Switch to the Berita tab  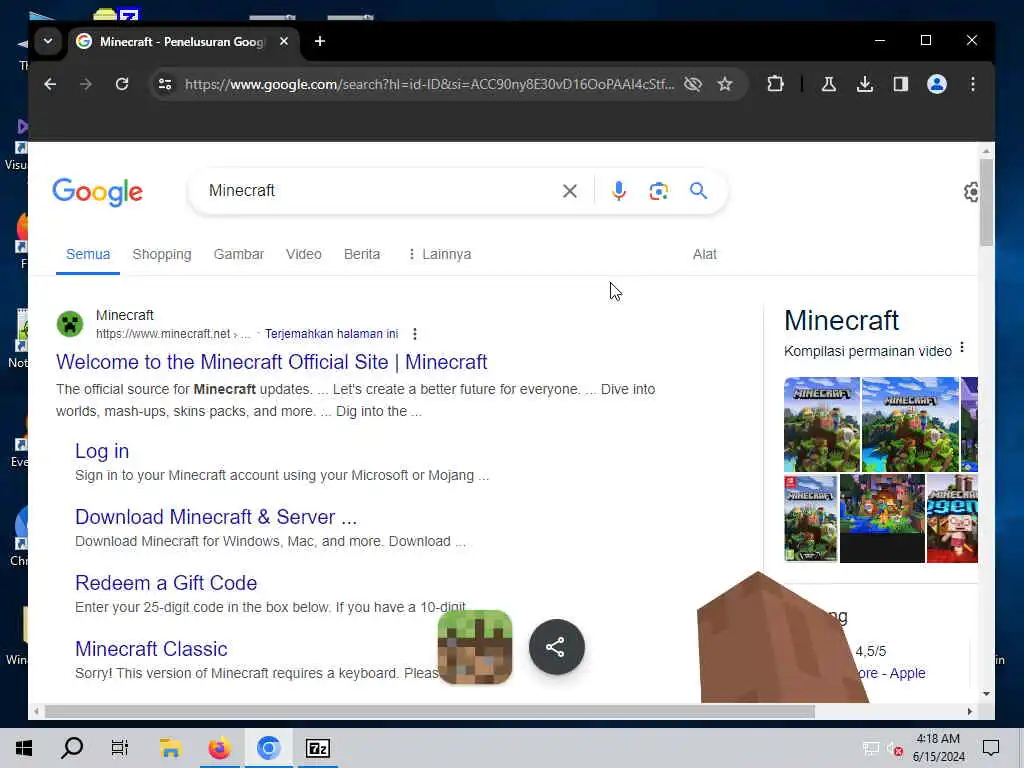(362, 254)
